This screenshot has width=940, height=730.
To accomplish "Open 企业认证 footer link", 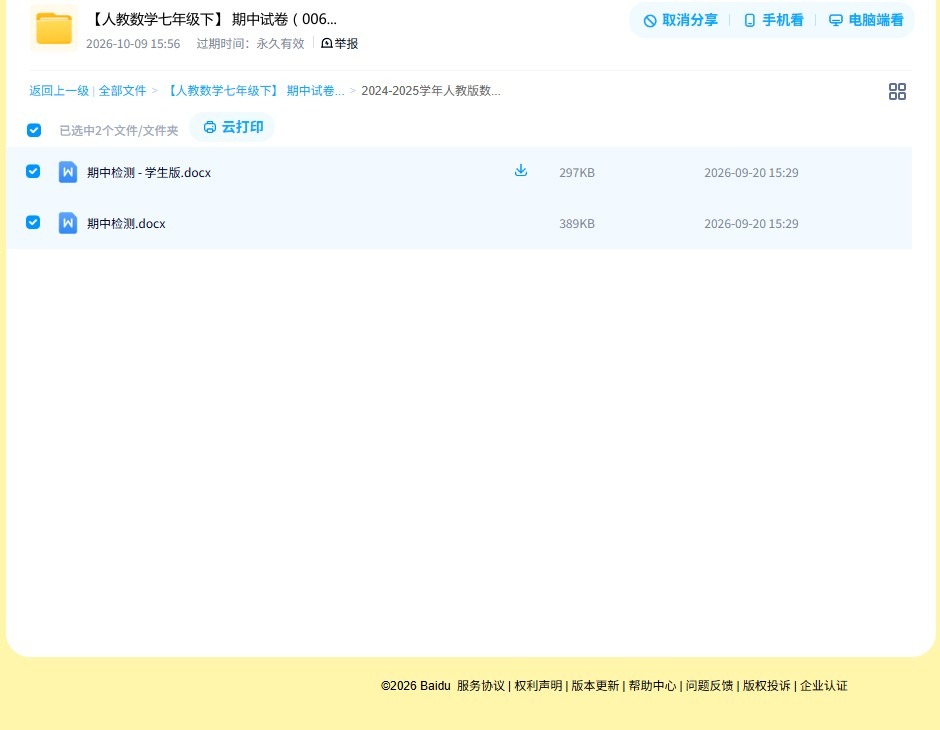I will 824,686.
